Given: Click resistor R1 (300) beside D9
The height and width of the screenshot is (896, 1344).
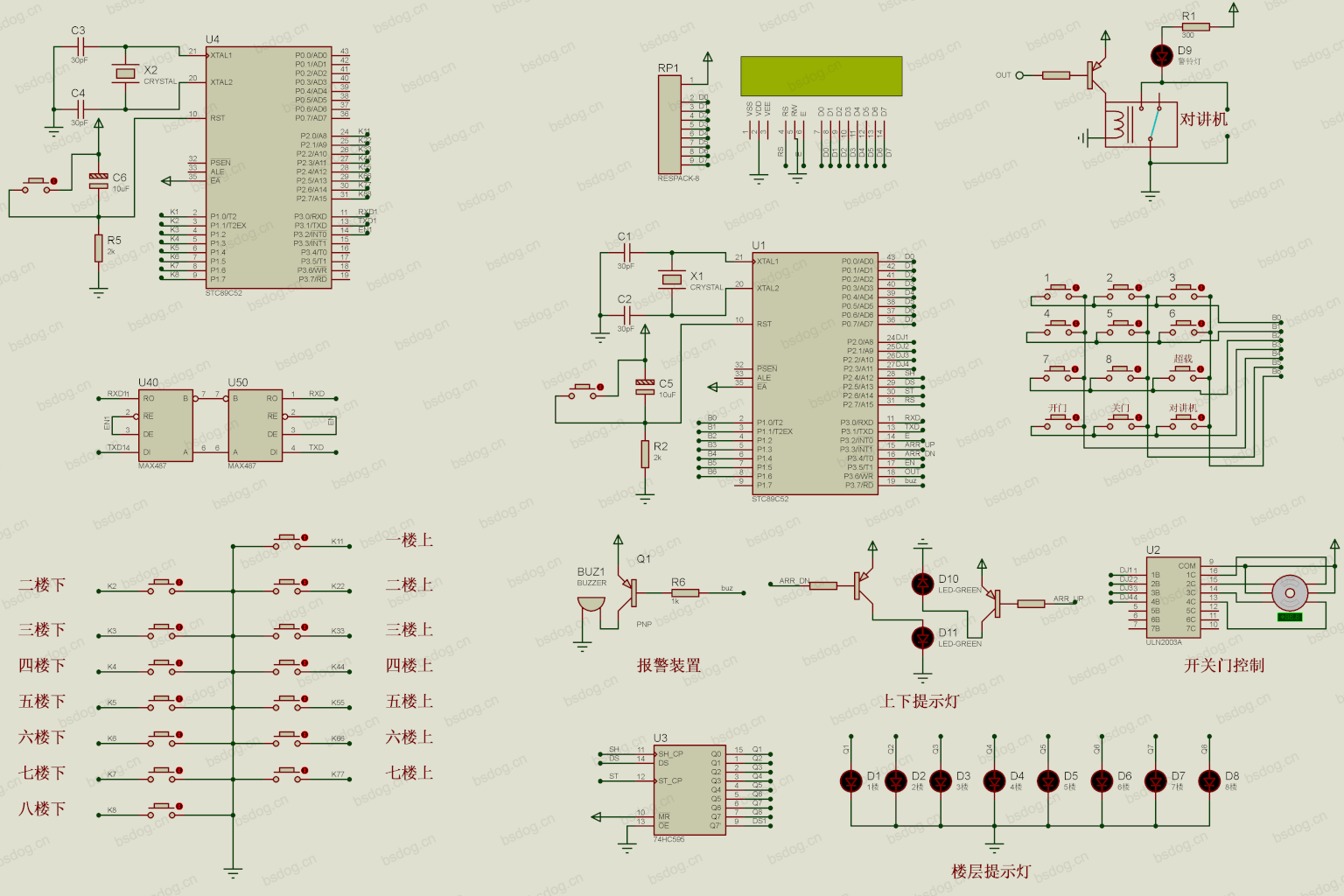Looking at the screenshot, I should coord(1195,27).
